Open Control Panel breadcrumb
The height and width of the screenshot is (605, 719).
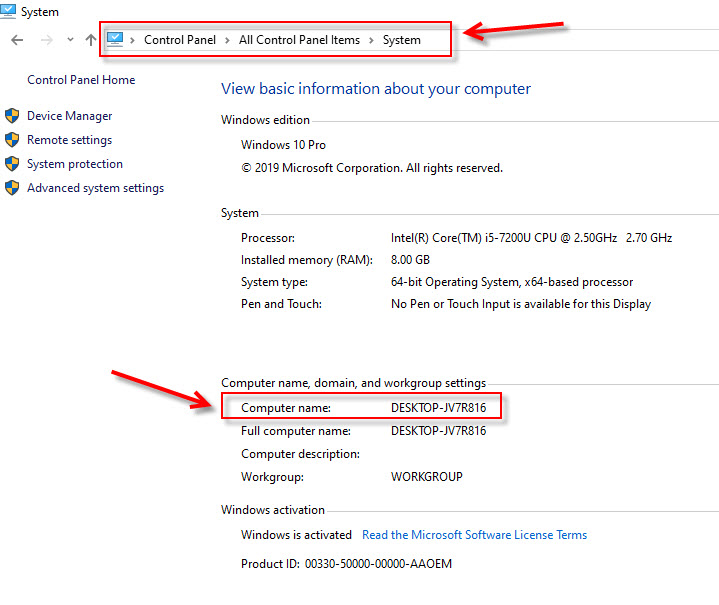point(180,40)
